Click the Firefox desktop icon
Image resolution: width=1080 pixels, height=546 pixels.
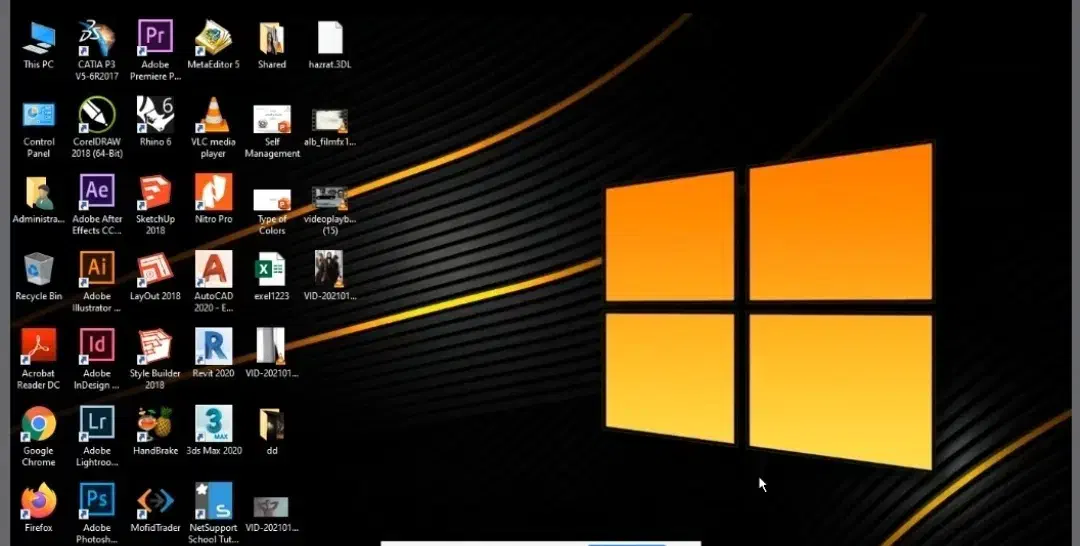(x=39, y=500)
